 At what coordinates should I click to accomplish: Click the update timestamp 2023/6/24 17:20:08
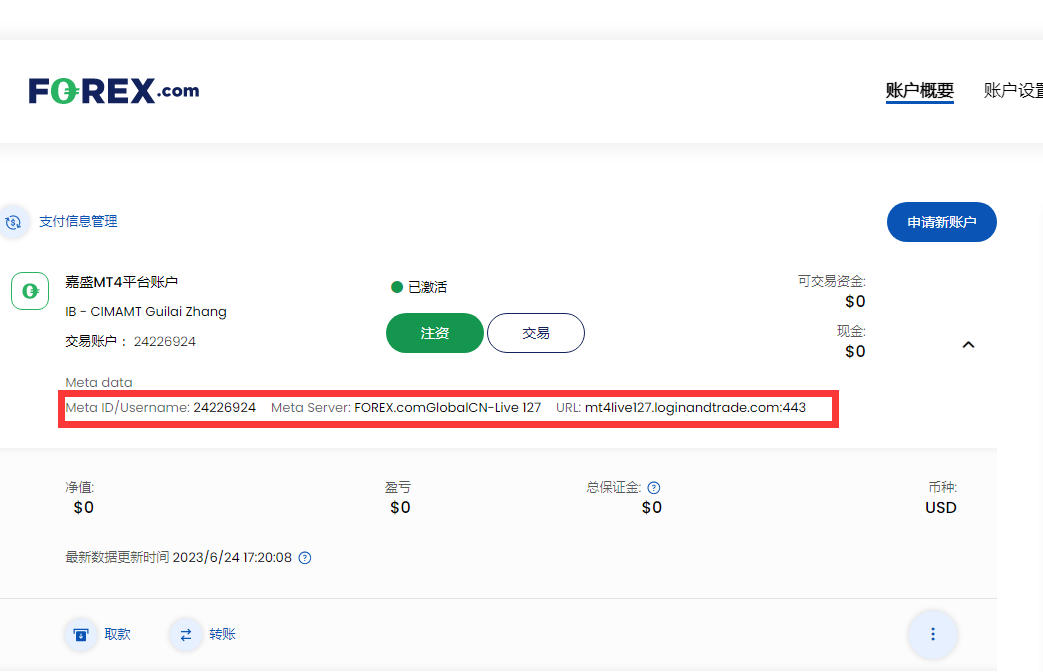click(232, 558)
